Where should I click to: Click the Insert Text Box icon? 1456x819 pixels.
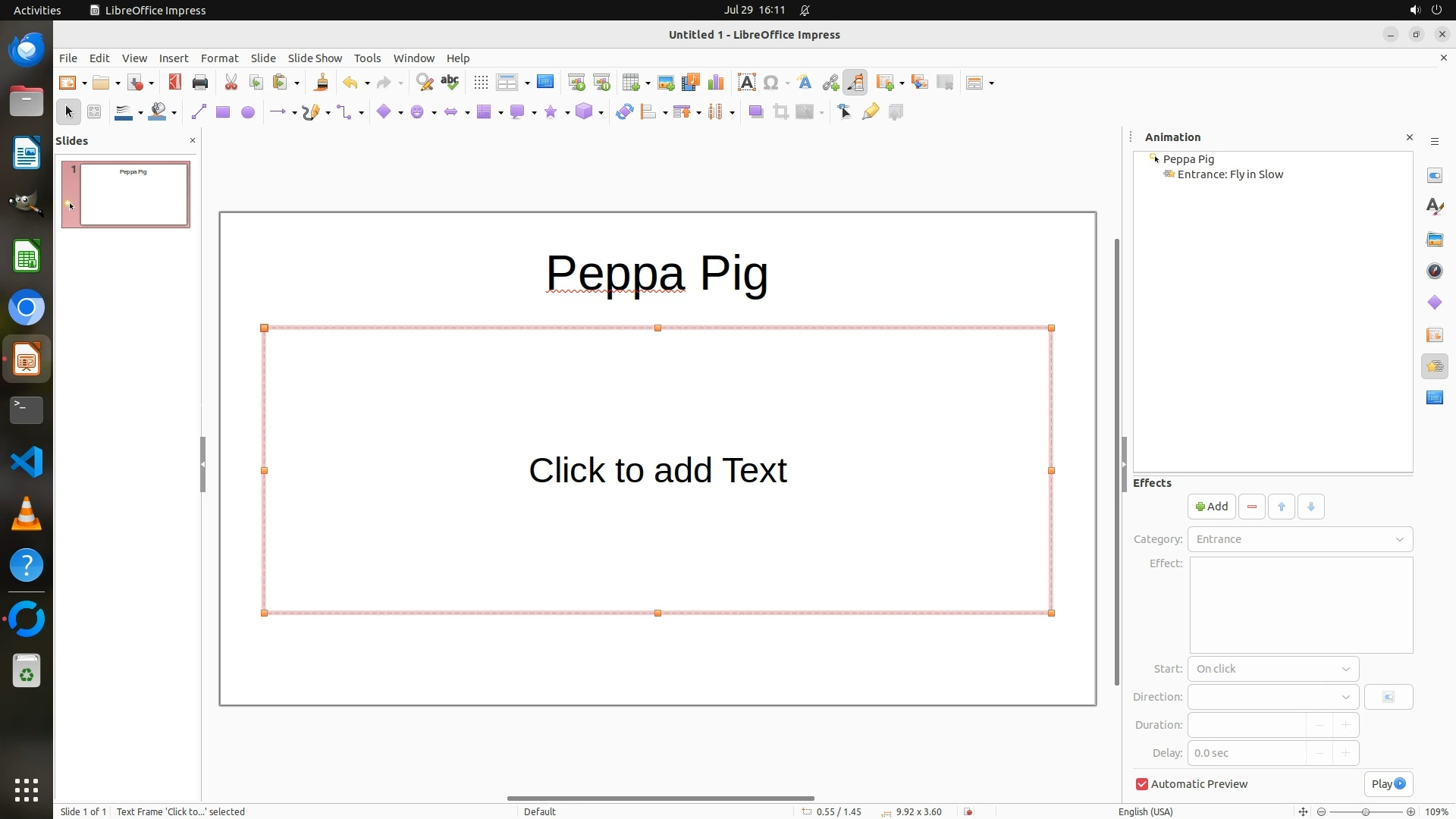pyautogui.click(x=746, y=83)
